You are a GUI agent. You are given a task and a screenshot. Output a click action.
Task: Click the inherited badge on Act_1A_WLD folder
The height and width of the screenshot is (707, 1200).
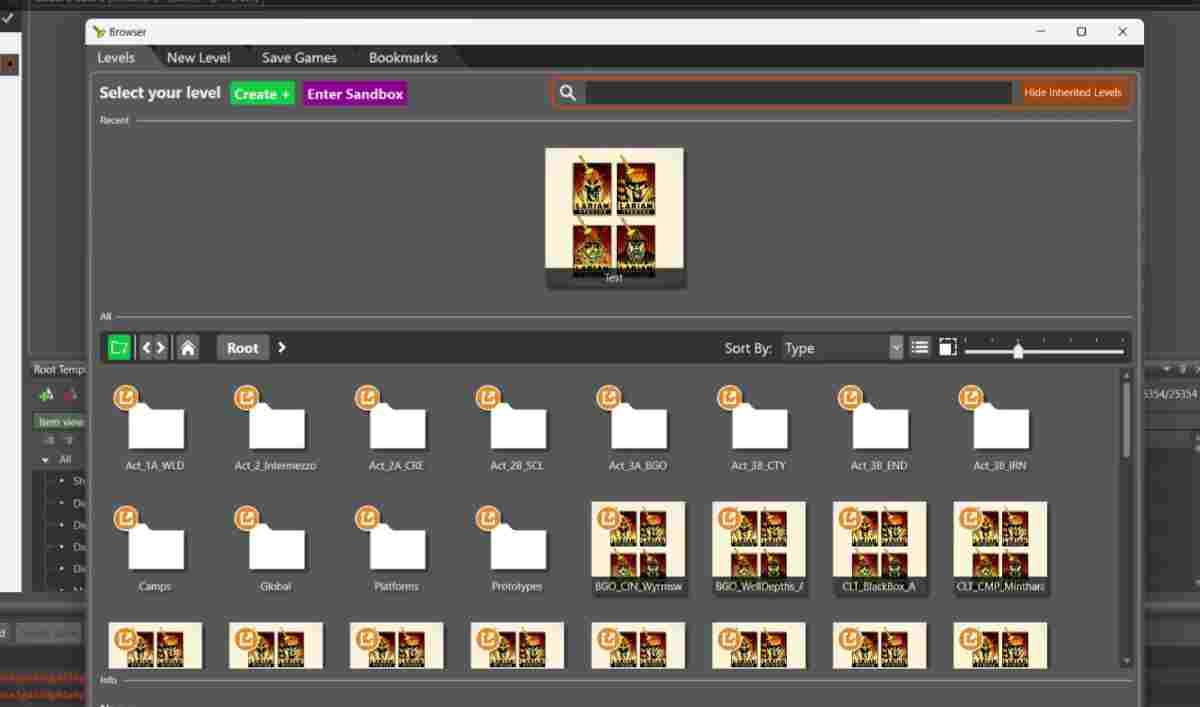(x=126, y=398)
